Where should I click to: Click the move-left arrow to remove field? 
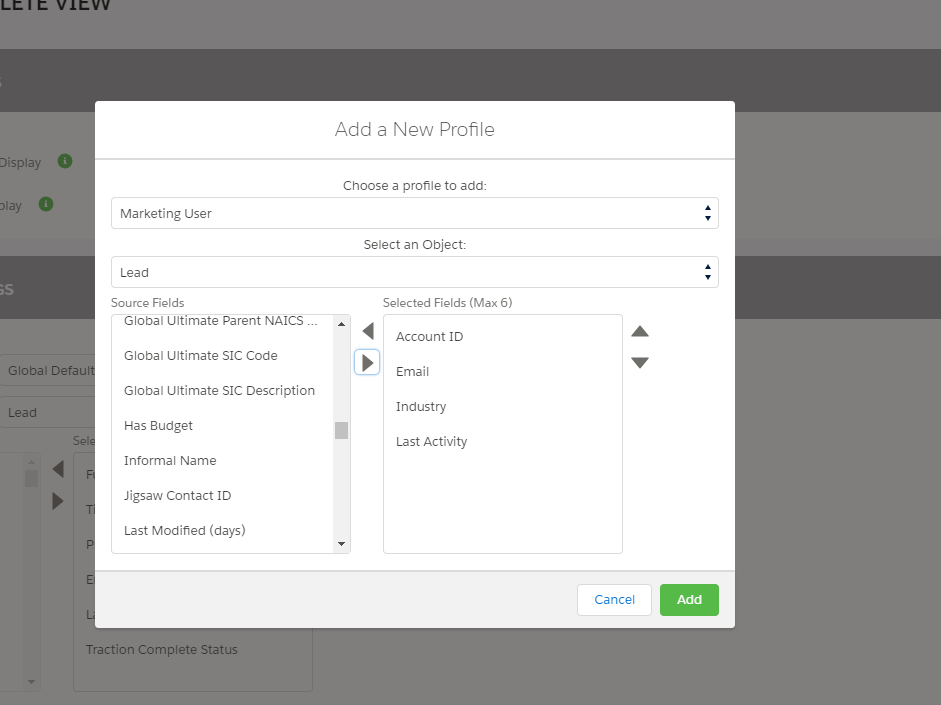tap(367, 331)
